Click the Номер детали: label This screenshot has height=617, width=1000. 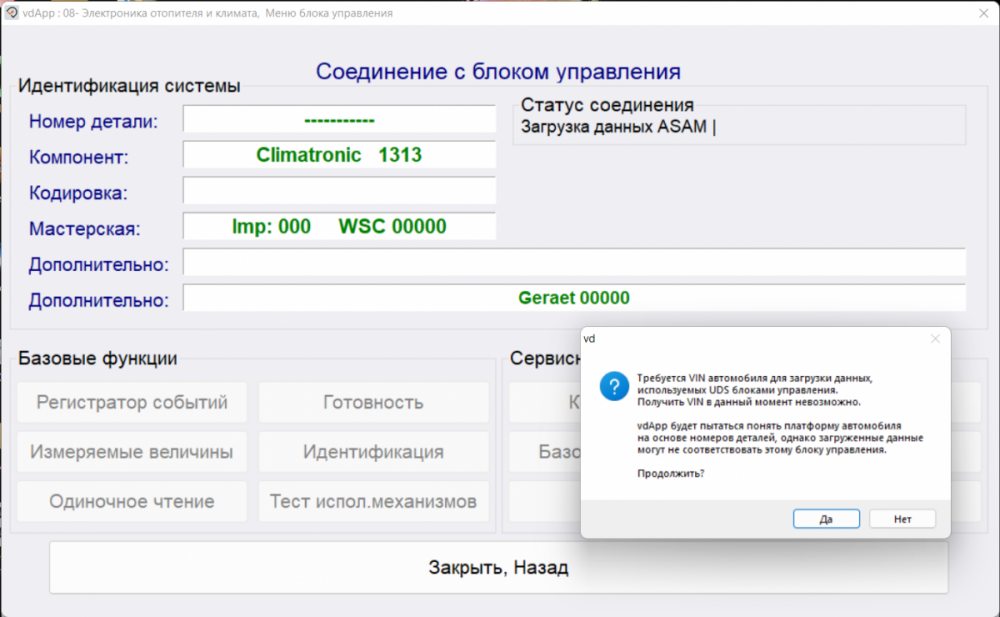click(93, 121)
